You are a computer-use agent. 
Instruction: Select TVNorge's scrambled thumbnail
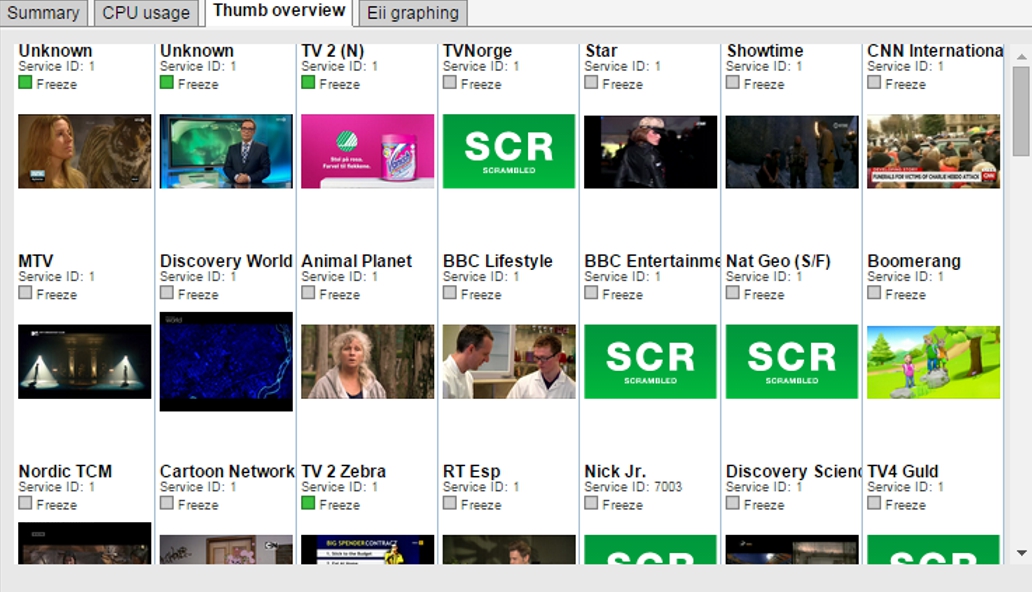[x=509, y=151]
